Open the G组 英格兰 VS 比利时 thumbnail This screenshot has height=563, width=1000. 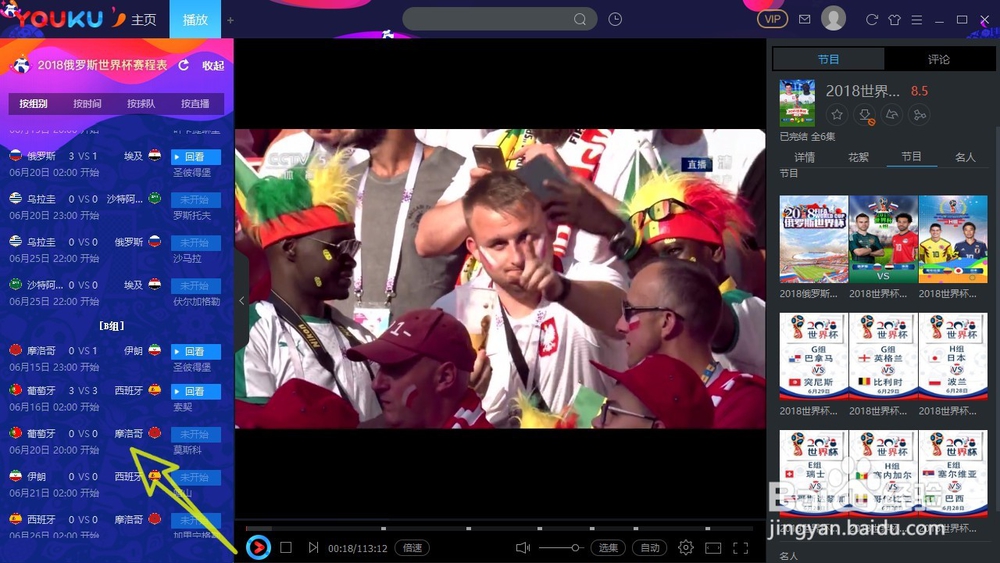point(883,356)
